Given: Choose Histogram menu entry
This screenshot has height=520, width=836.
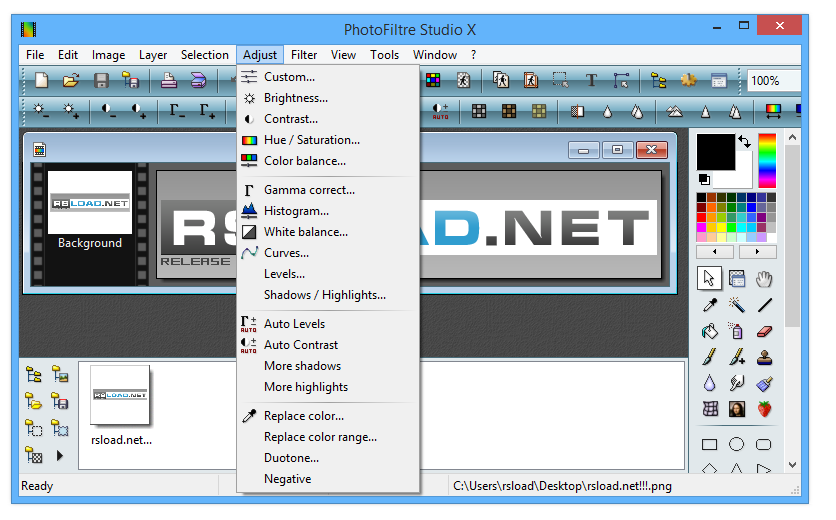Looking at the screenshot, I should pyautogui.click(x=328, y=211).
